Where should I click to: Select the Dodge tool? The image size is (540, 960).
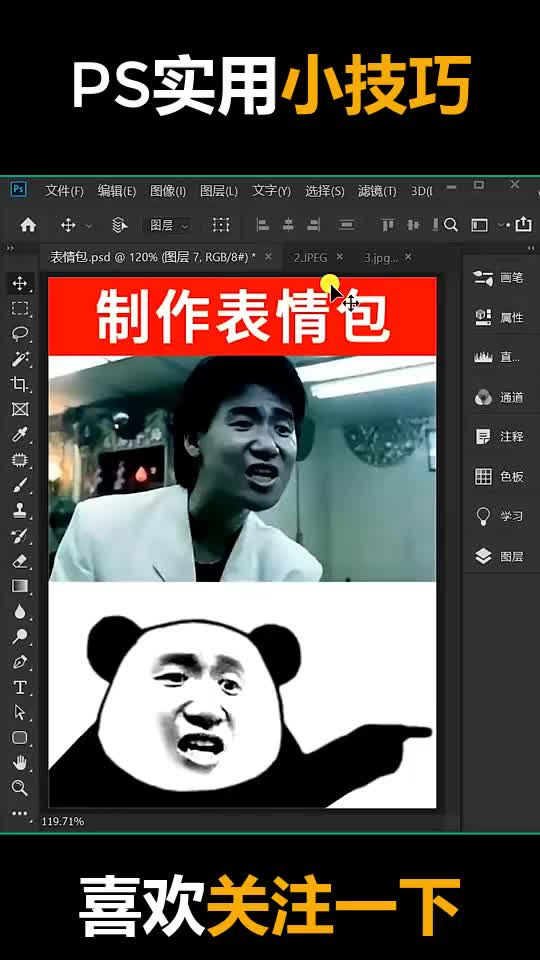point(20,637)
